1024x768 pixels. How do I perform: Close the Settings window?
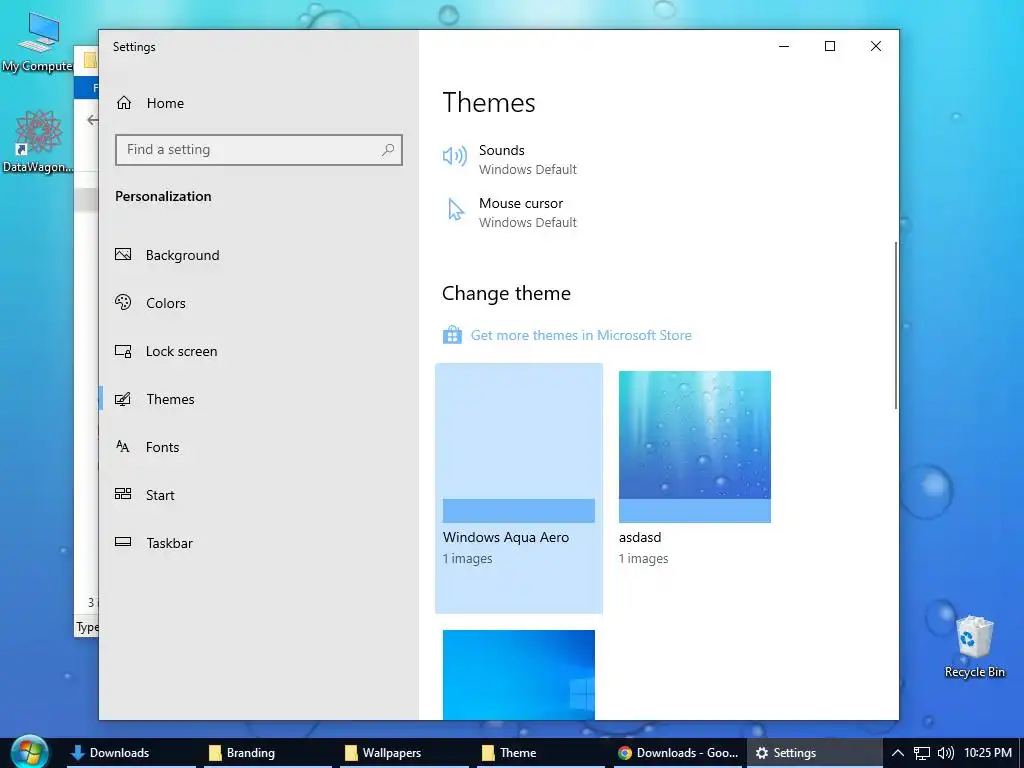point(876,46)
